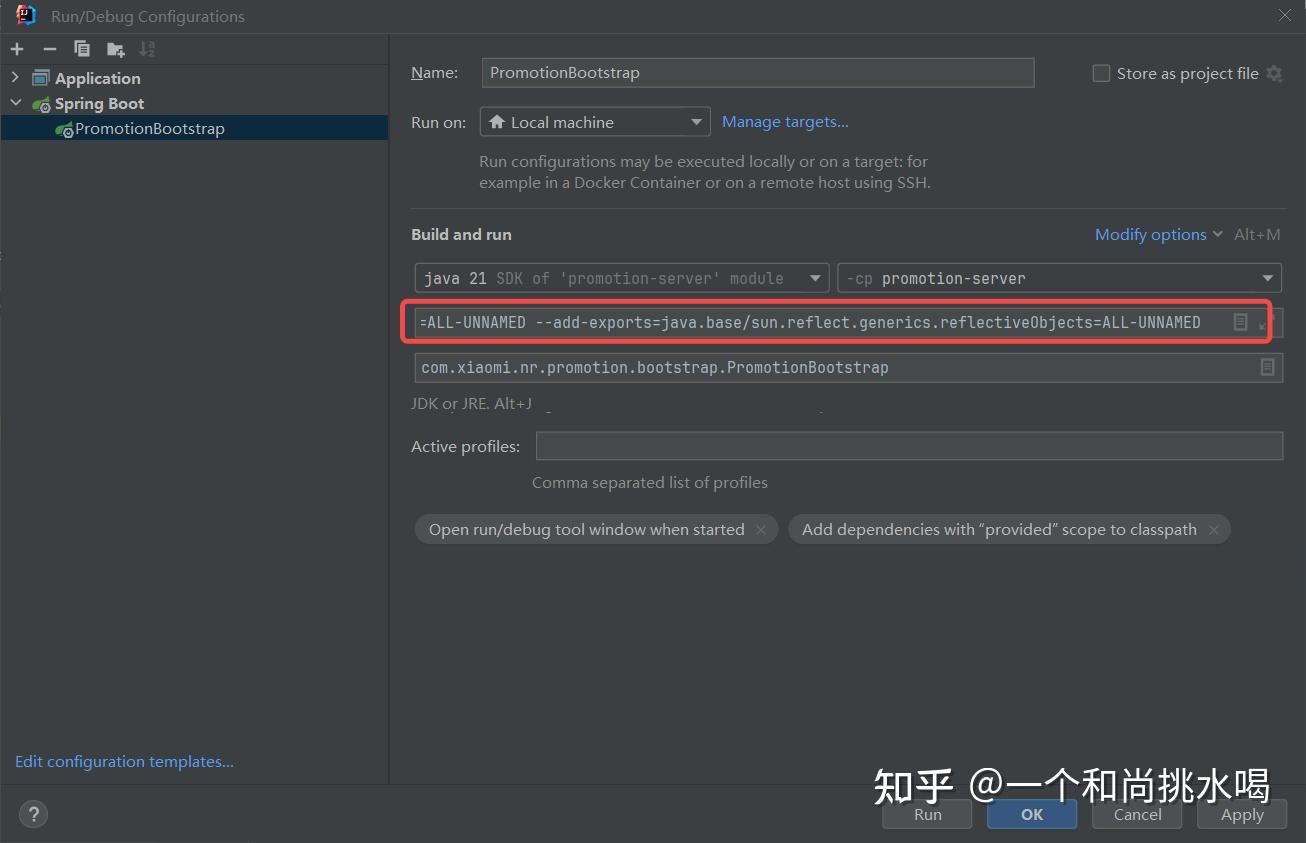Copy the PromotionBootstrap configuration

[x=82, y=48]
